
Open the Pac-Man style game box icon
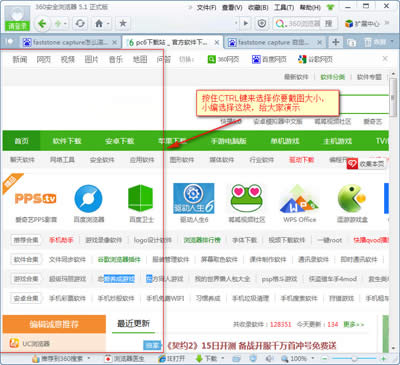click(x=352, y=199)
